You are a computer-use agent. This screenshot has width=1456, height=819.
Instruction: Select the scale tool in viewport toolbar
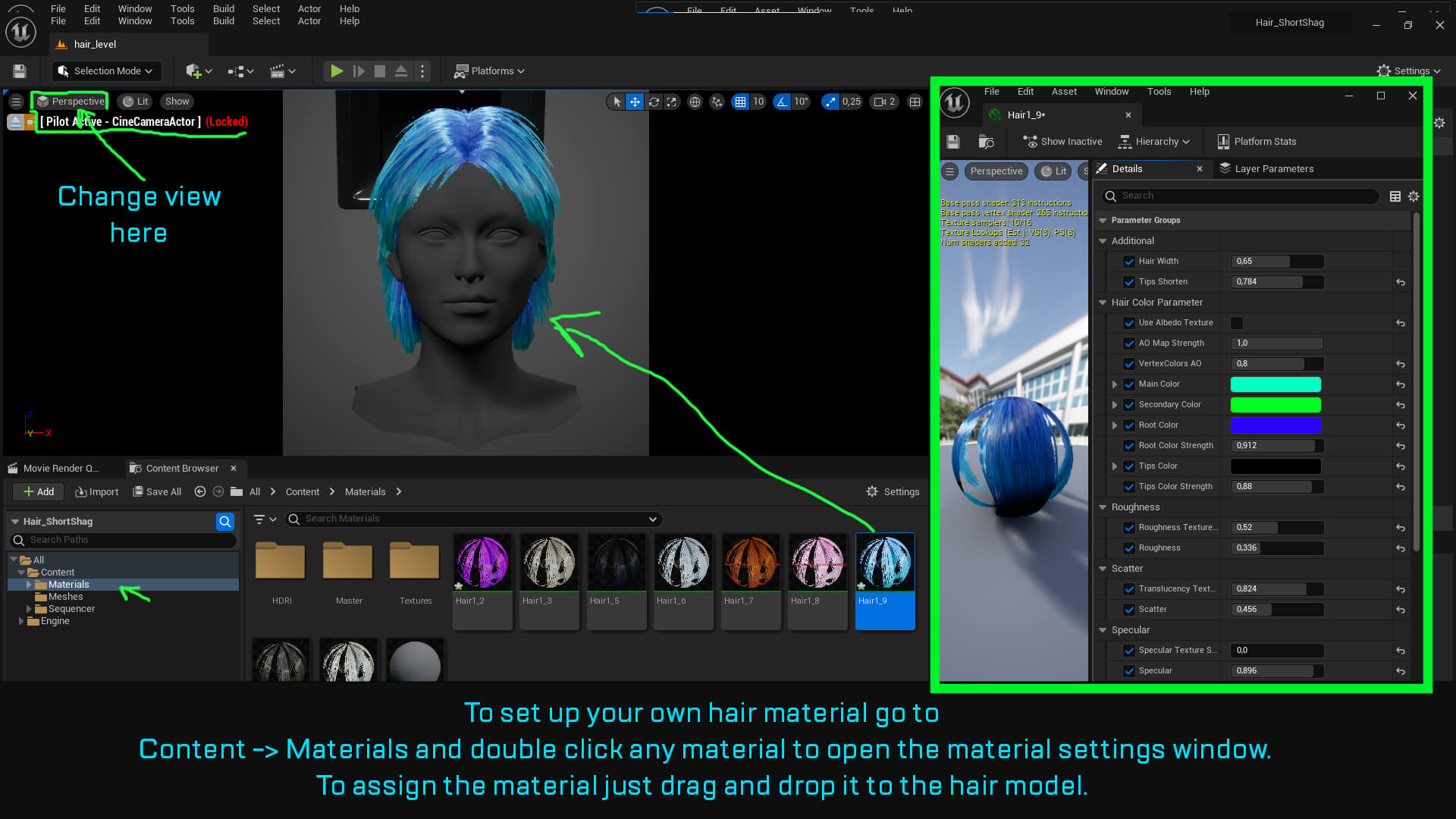point(672,102)
